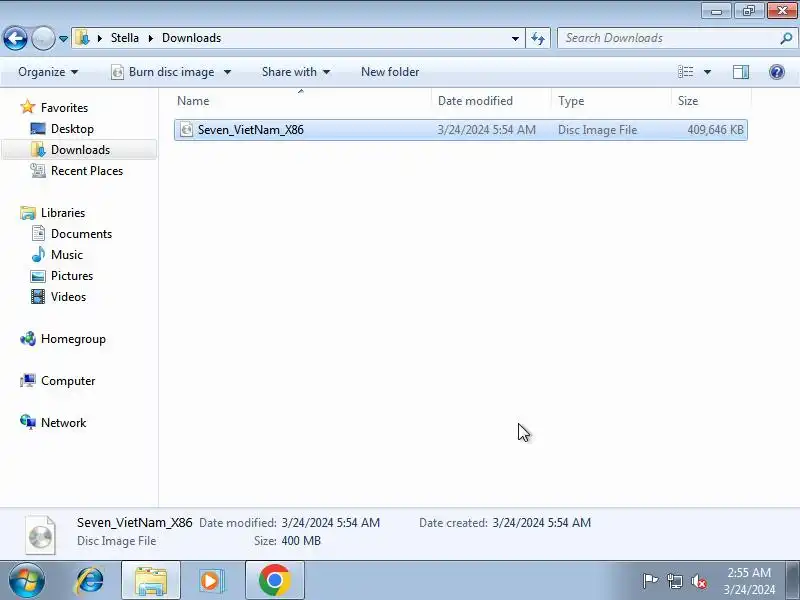800x600 pixels.
Task: Sort by the Date modified column header
Action: pos(492,101)
